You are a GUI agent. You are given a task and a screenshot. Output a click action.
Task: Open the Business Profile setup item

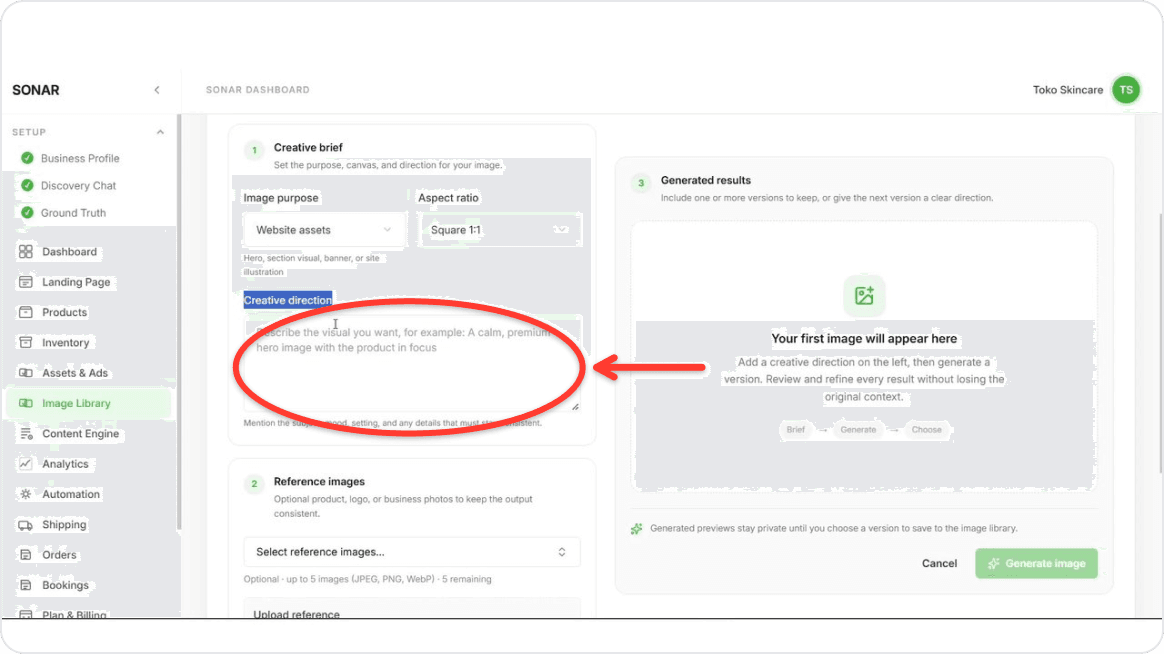click(x=79, y=158)
